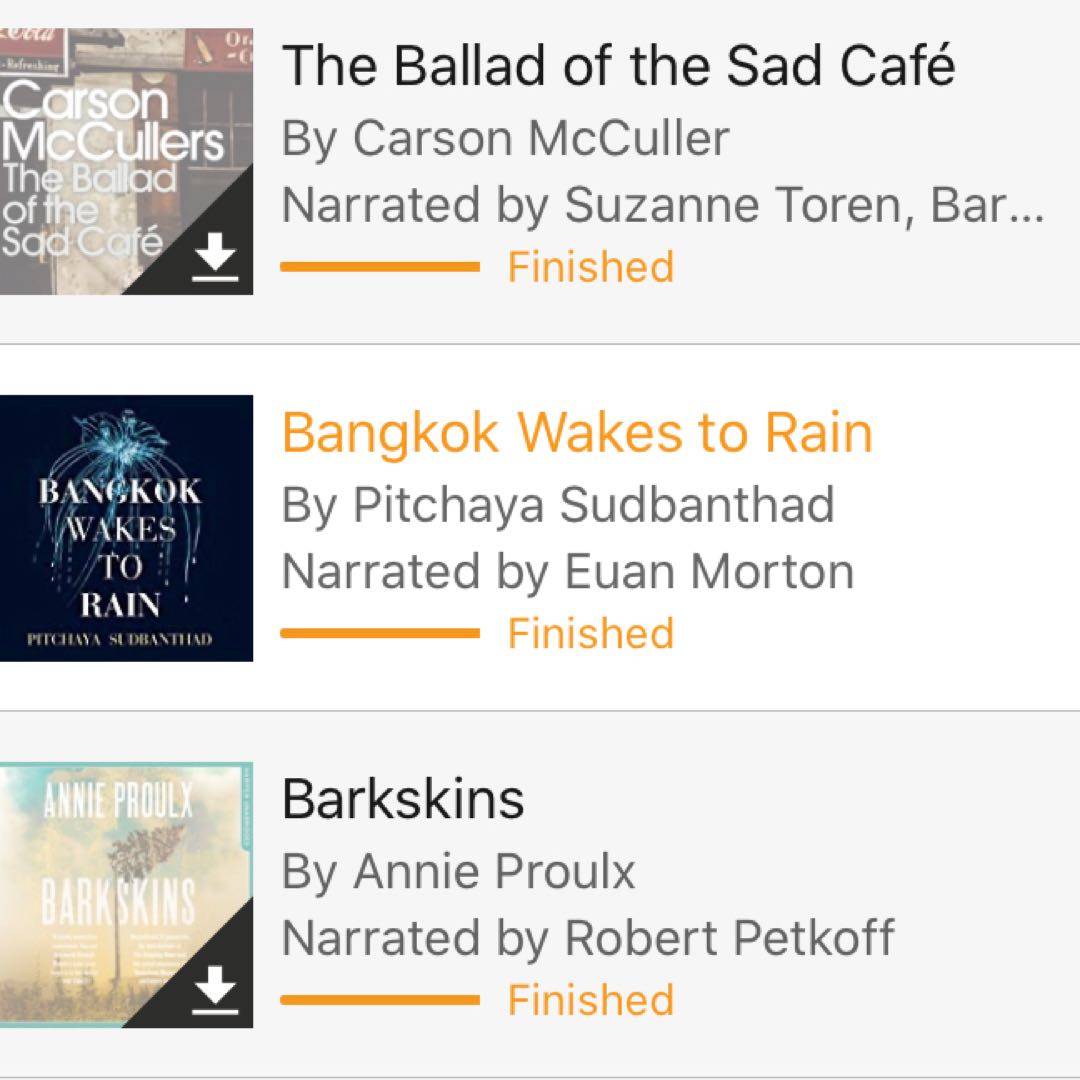
Task: Tap Narrated by Euan Morton line
Action: (567, 572)
